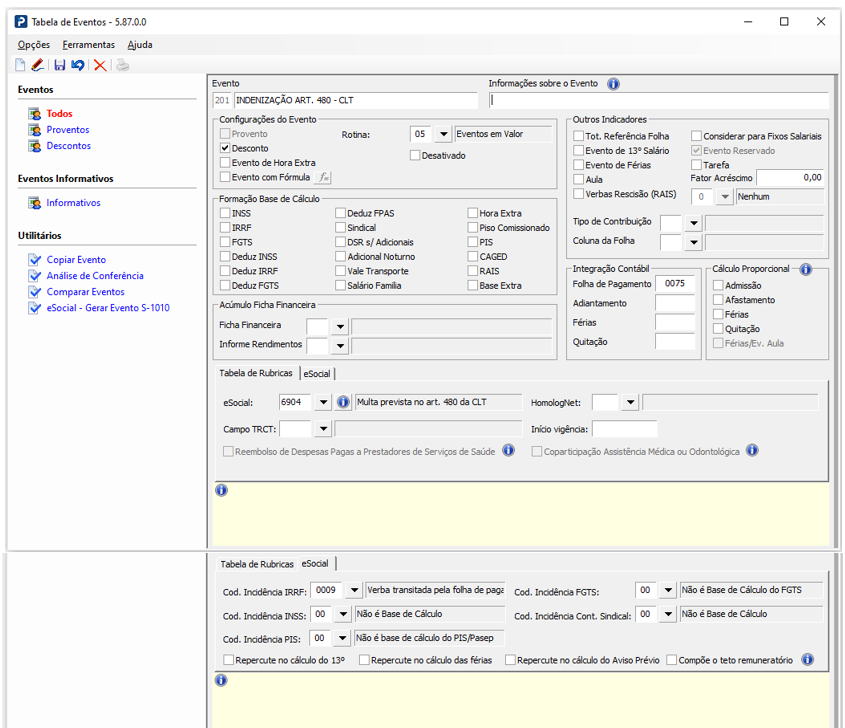Click the Print toolbar icon
Screen dimensions: 845x728
[x=123, y=65]
